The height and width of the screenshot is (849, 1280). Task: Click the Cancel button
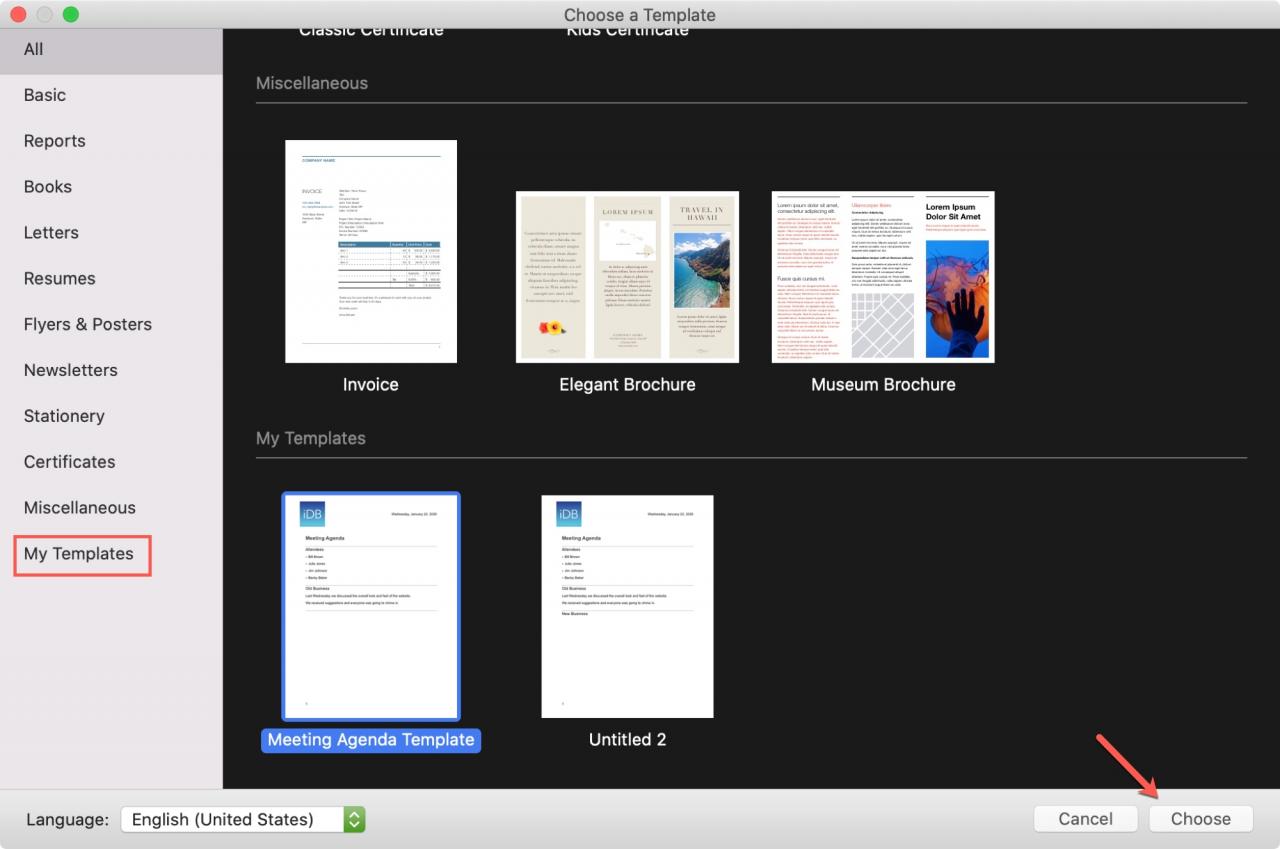pos(1085,819)
